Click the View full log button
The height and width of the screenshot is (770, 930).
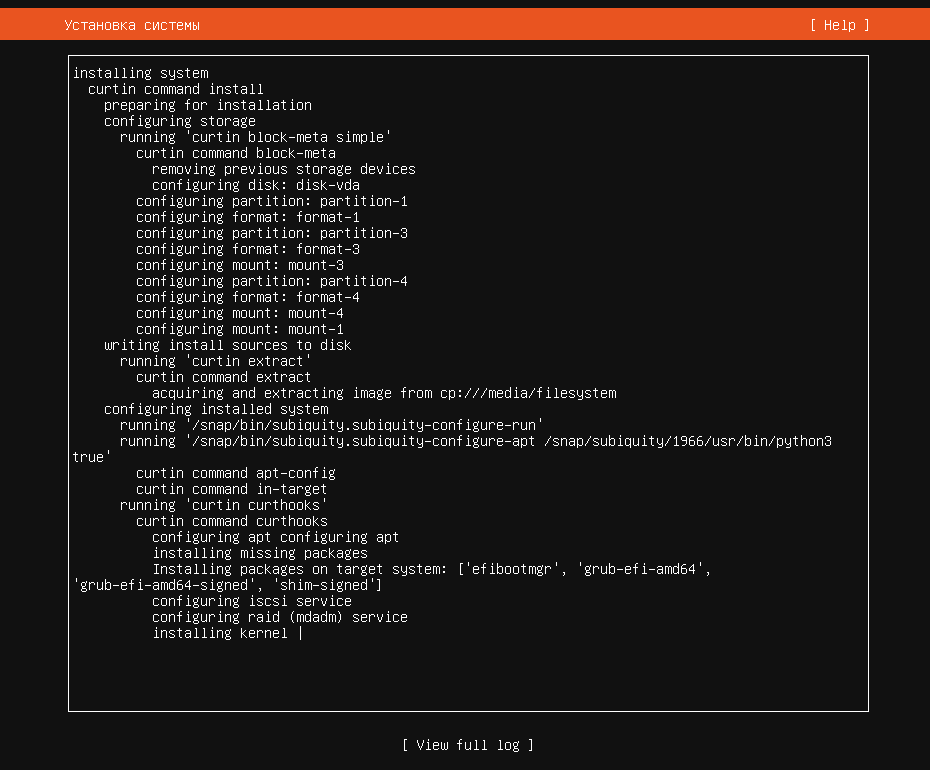pyautogui.click(x=468, y=745)
